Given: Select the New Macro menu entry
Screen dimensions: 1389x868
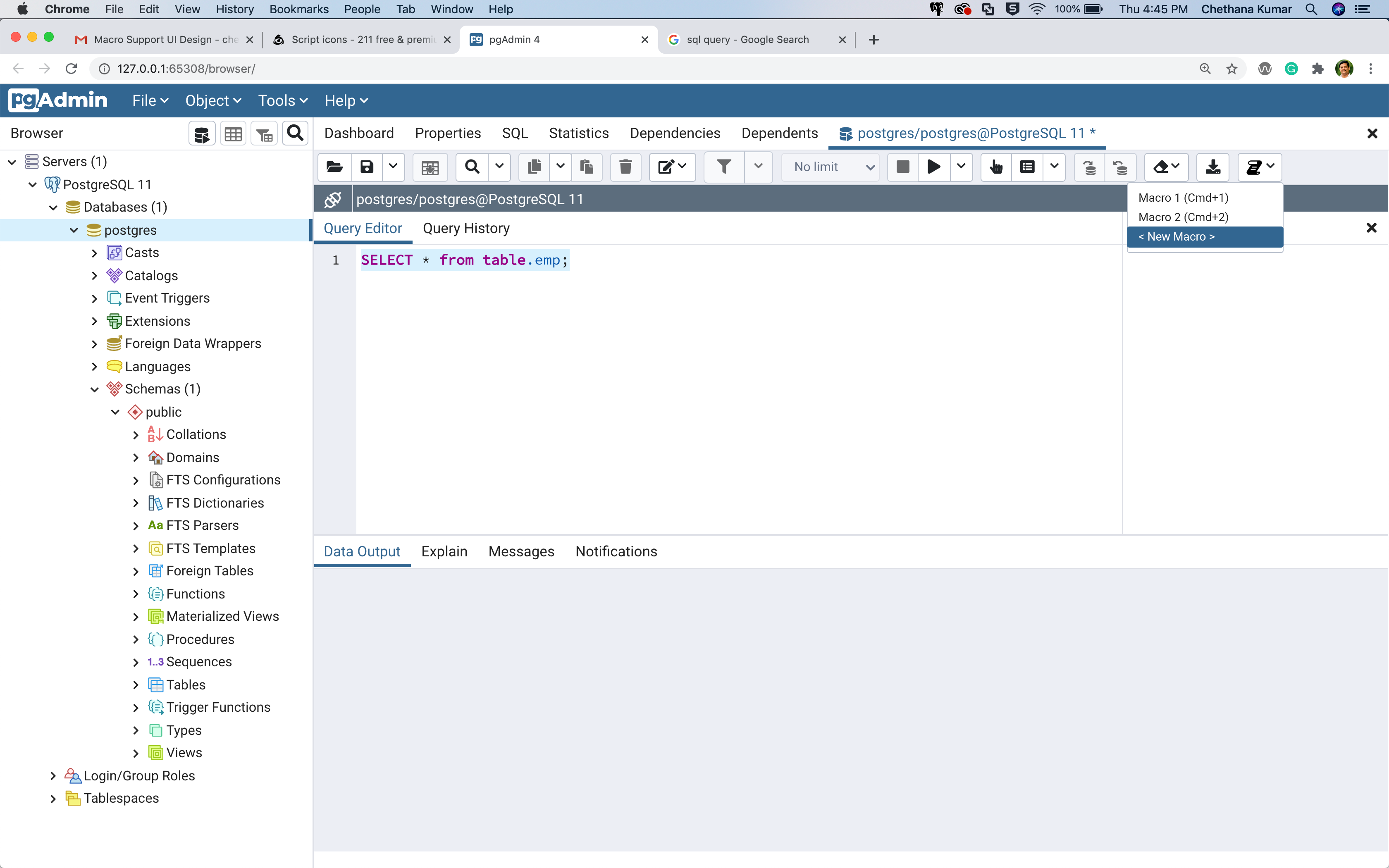Looking at the screenshot, I should click(x=1177, y=236).
